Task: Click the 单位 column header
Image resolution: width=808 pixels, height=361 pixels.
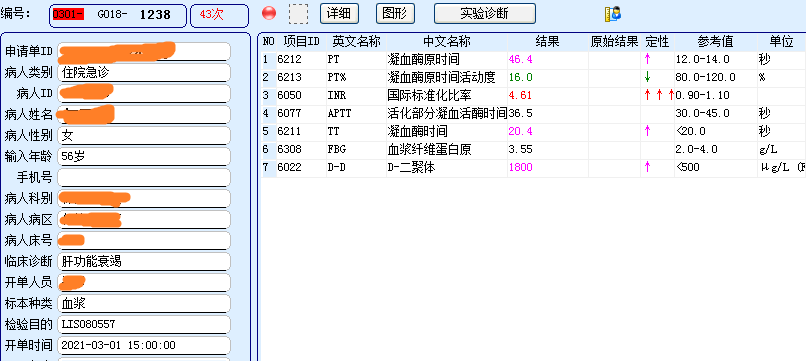Action: tap(781, 41)
